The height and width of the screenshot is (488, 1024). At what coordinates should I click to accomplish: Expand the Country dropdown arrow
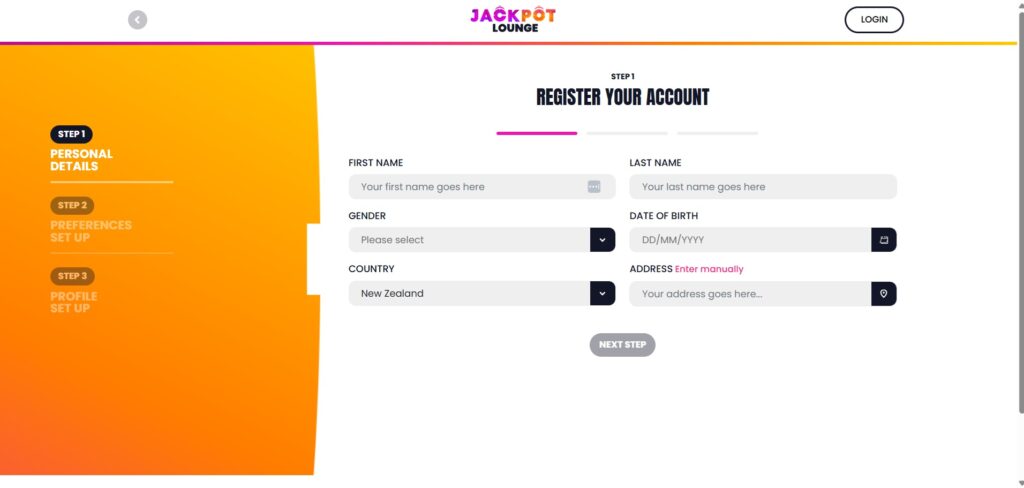[x=603, y=294]
